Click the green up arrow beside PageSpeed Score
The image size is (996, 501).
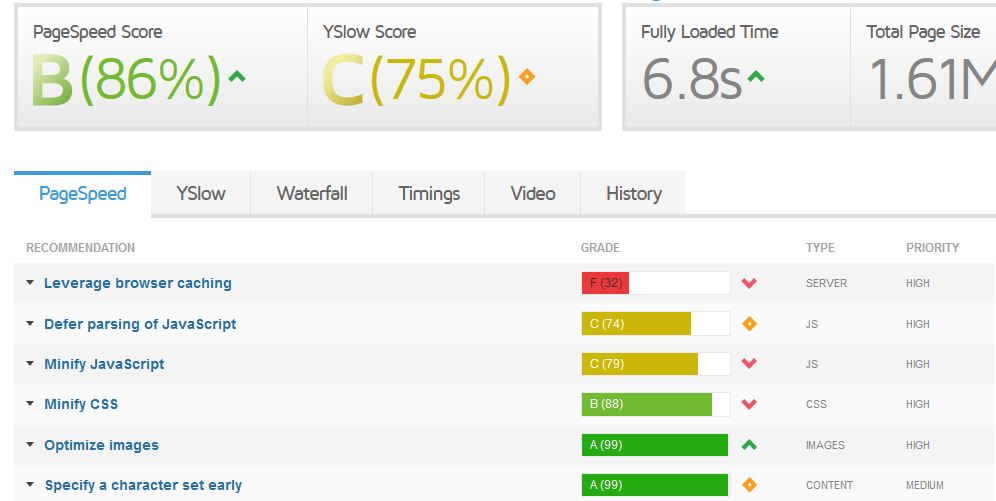(237, 76)
